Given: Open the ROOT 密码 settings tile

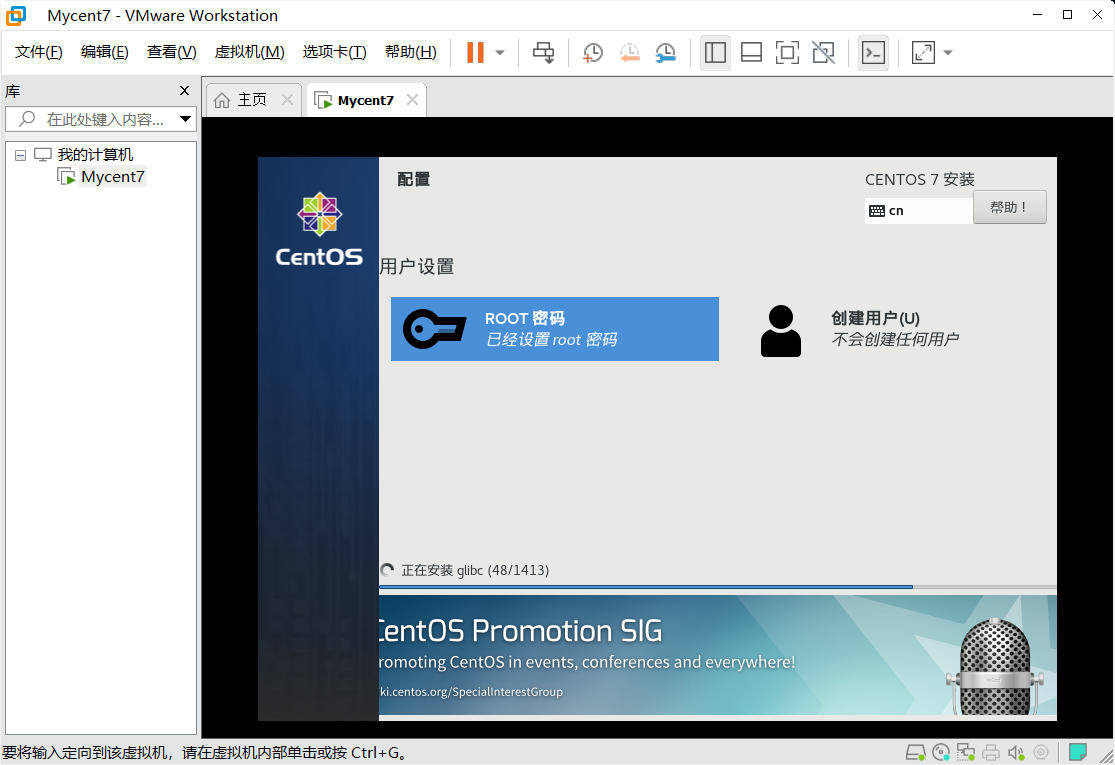Looking at the screenshot, I should click(x=555, y=329).
